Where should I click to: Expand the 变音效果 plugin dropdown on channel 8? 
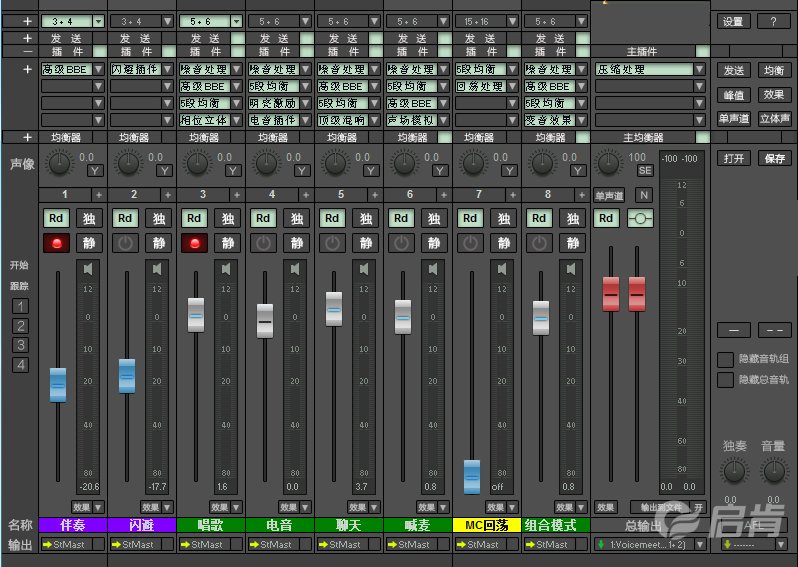click(582, 121)
